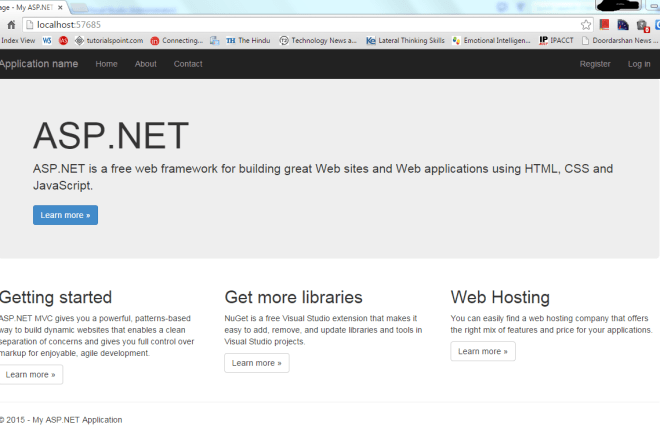660x440 pixels.
Task: Open the Emotional Intelligen... bookmark
Action: click(x=491, y=40)
